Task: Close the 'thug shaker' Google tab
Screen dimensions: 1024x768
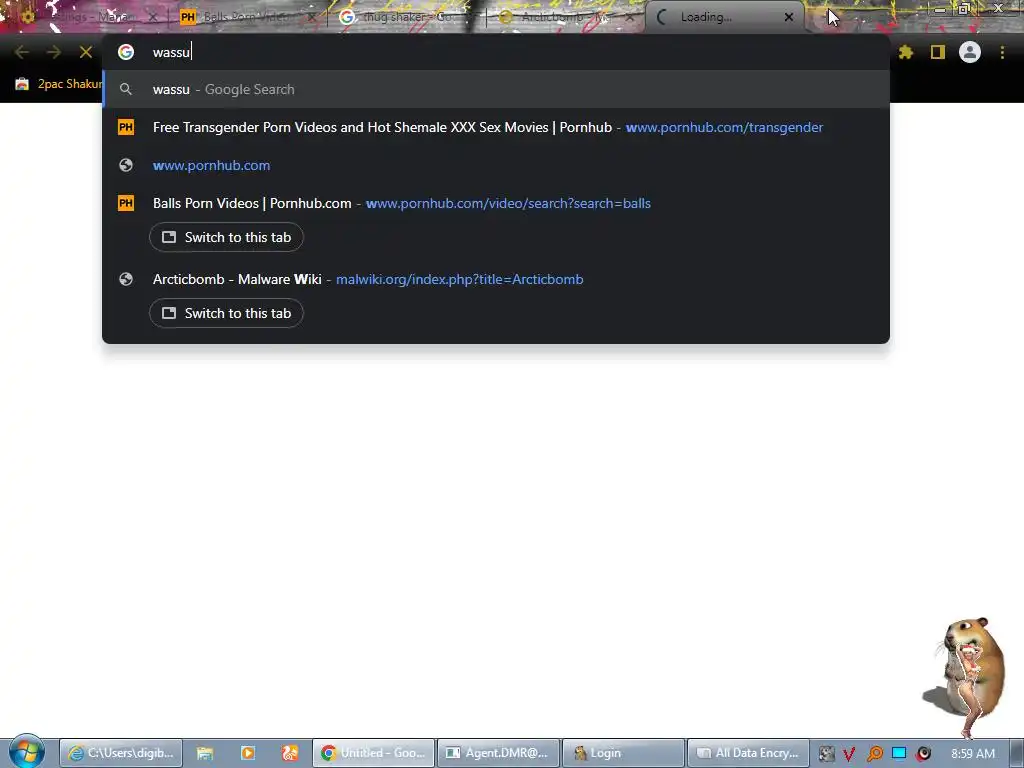Action: click(x=470, y=17)
